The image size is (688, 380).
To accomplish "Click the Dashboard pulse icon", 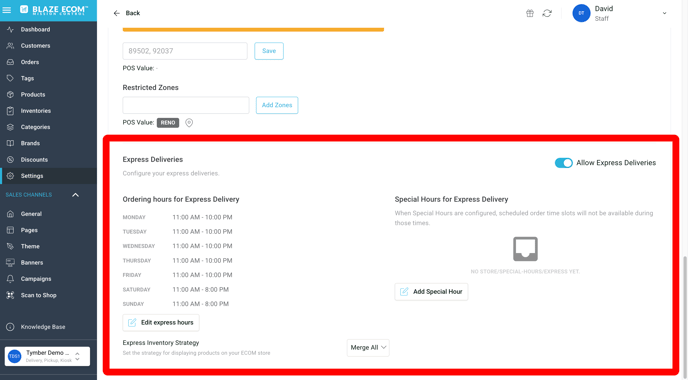I will [10, 29].
